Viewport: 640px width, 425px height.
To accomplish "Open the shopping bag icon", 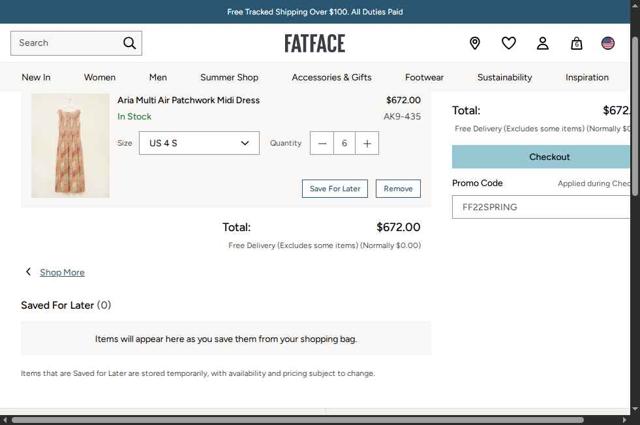I will coord(576,43).
